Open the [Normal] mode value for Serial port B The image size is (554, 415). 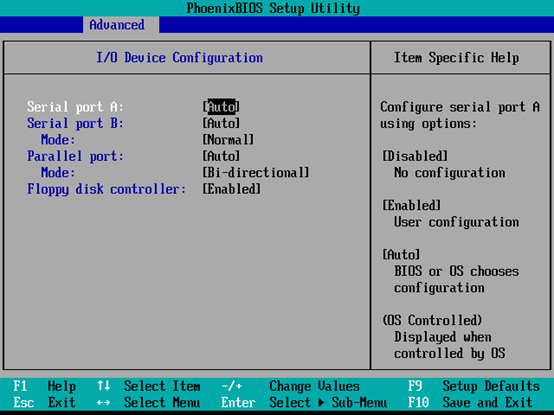[x=228, y=140]
